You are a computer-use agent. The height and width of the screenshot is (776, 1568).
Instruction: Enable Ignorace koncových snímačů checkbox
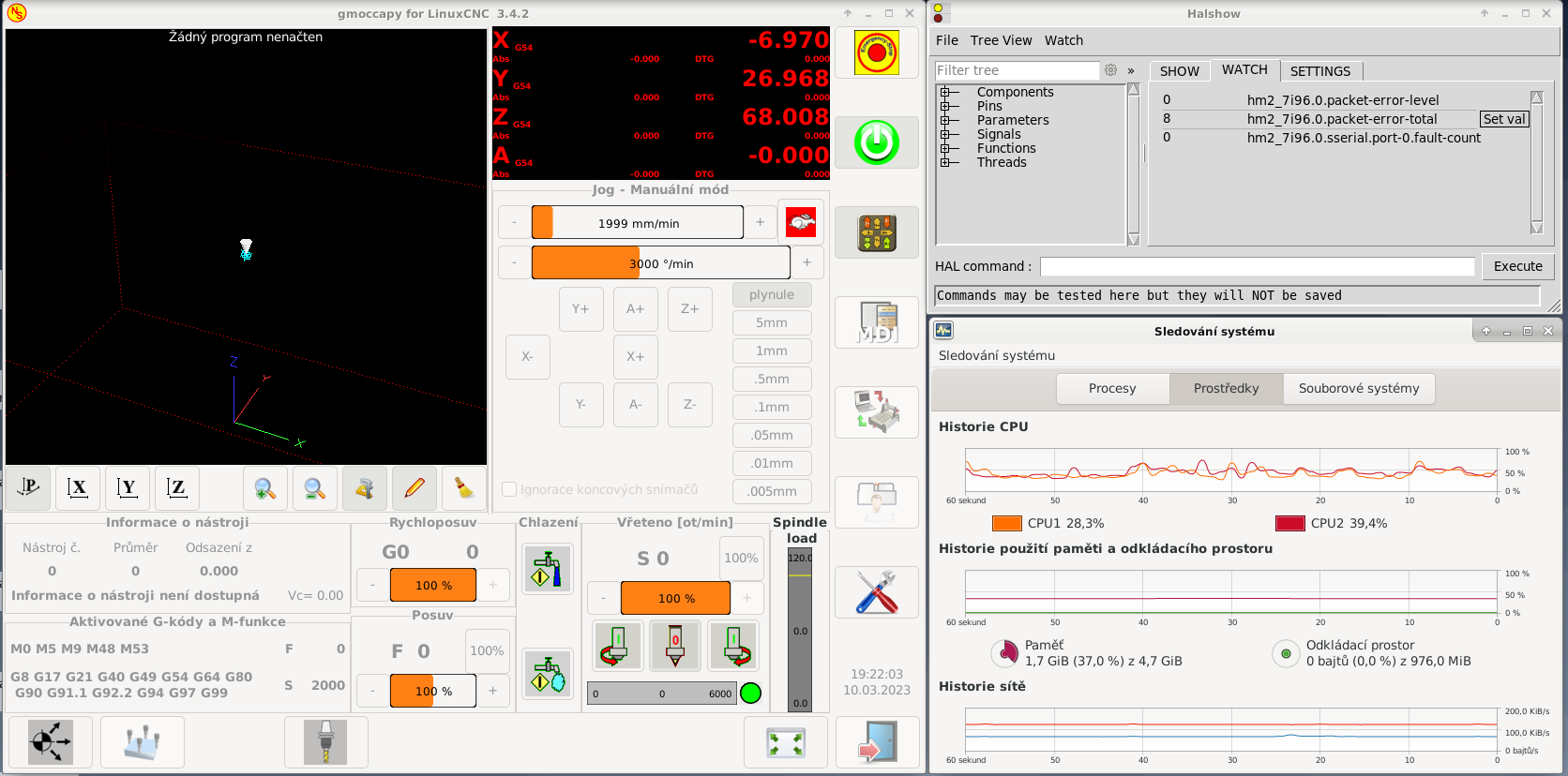point(509,489)
